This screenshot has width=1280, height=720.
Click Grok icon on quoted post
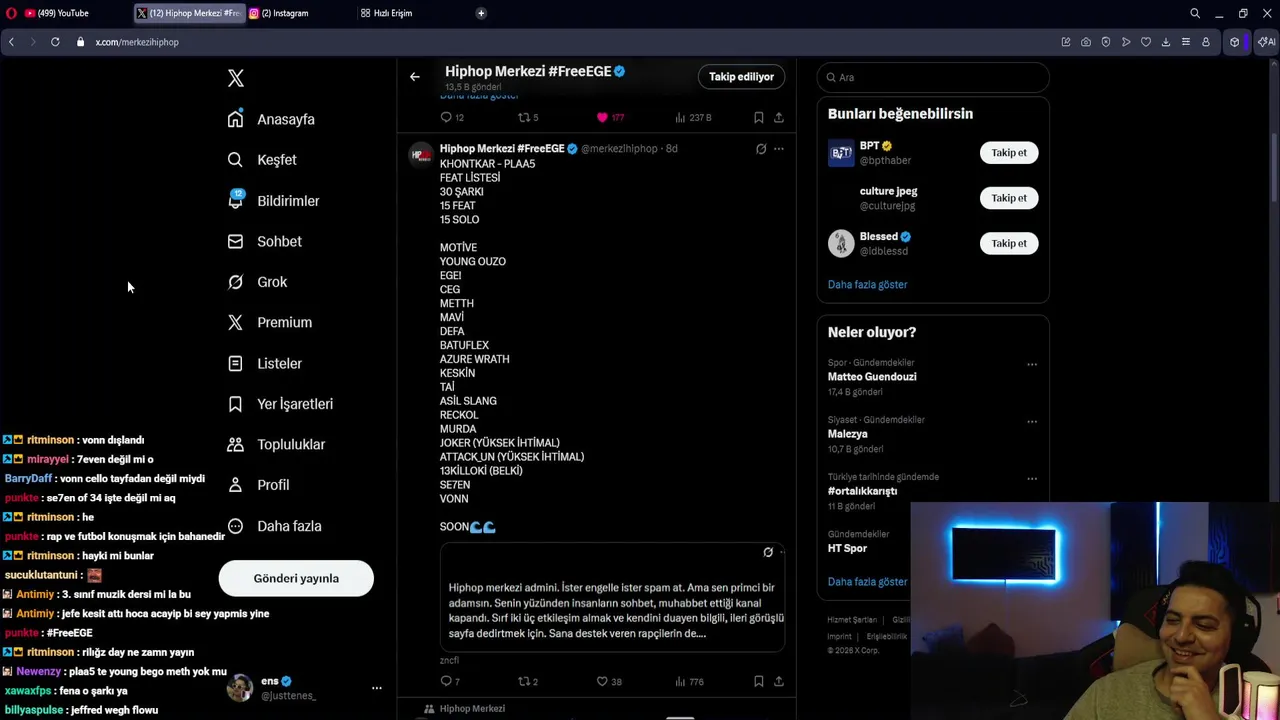point(768,552)
